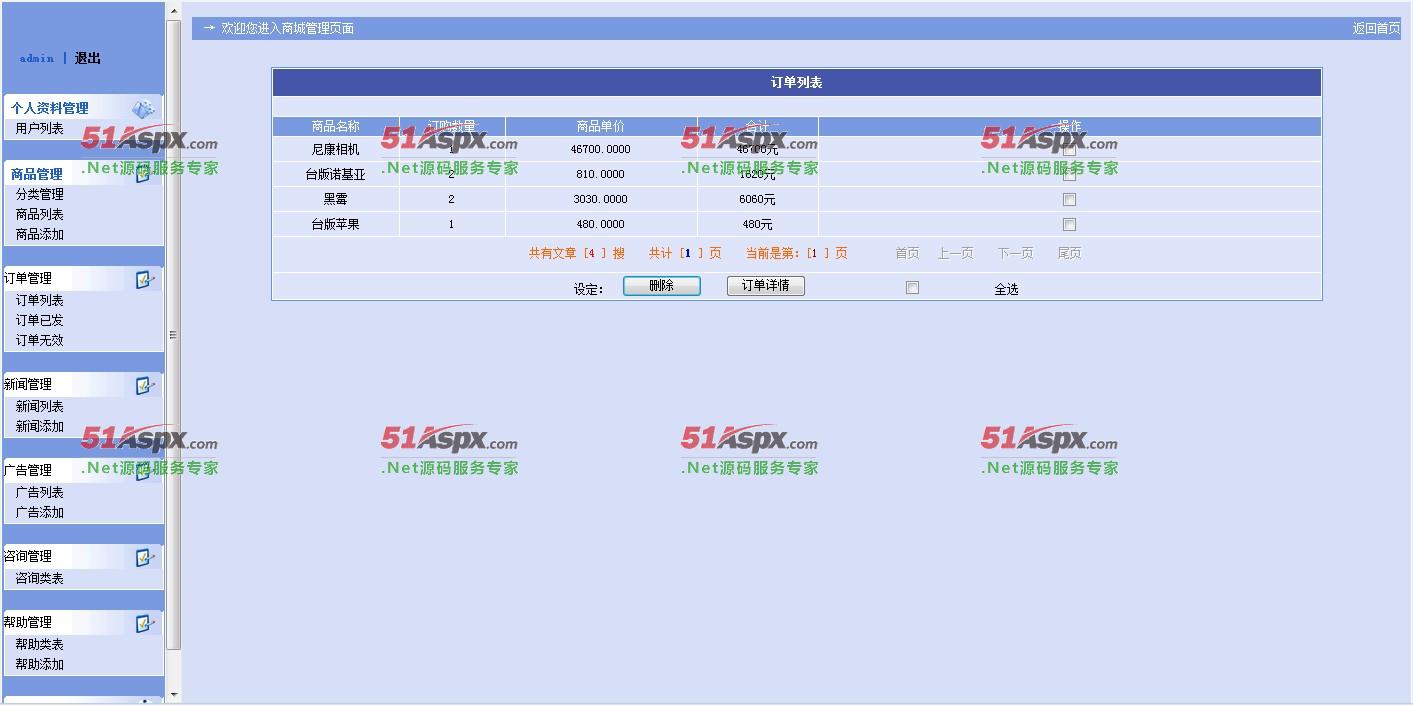This screenshot has height=705, width=1413.
Task: Open 新闻添加 in sidebar
Action: click(x=40, y=426)
